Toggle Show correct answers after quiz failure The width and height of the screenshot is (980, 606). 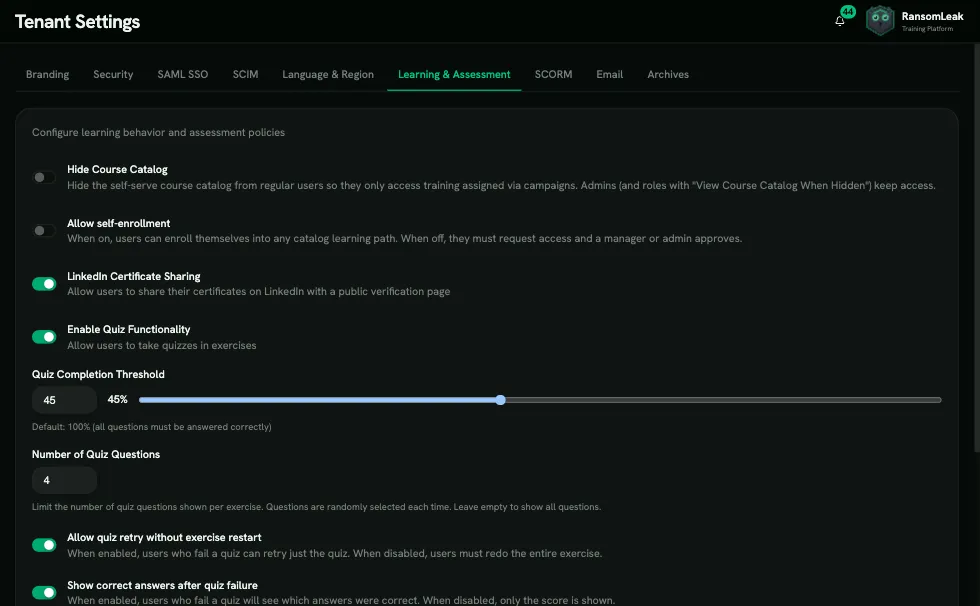point(44,592)
